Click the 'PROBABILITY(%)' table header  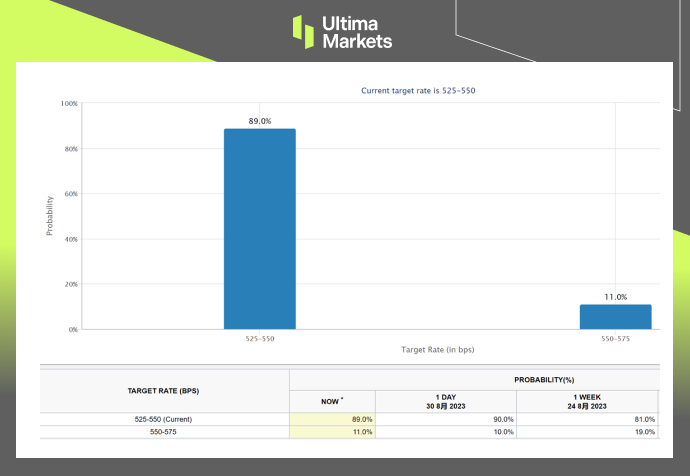pos(544,380)
